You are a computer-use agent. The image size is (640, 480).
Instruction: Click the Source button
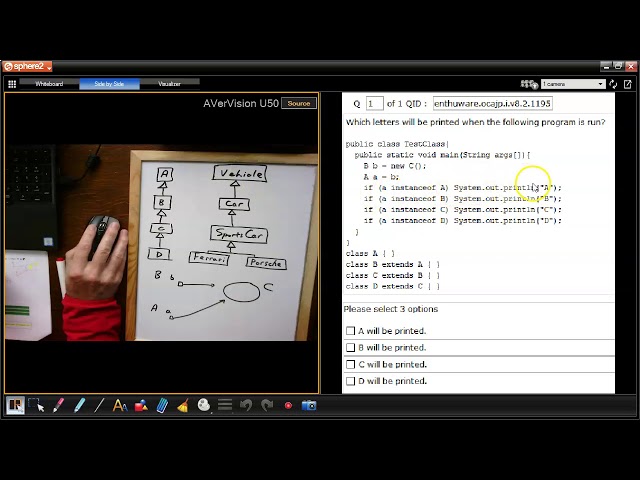point(299,104)
